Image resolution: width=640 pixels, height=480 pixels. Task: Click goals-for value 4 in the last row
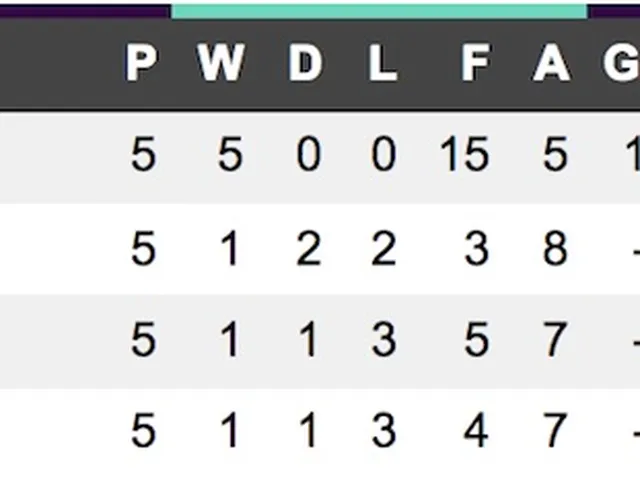click(x=476, y=432)
